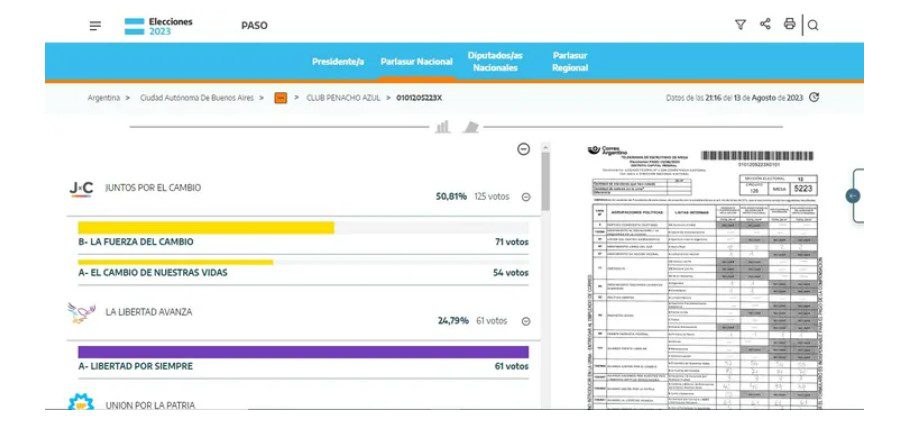Select the Presidente/a tab
The image size is (901, 430).
point(338,62)
